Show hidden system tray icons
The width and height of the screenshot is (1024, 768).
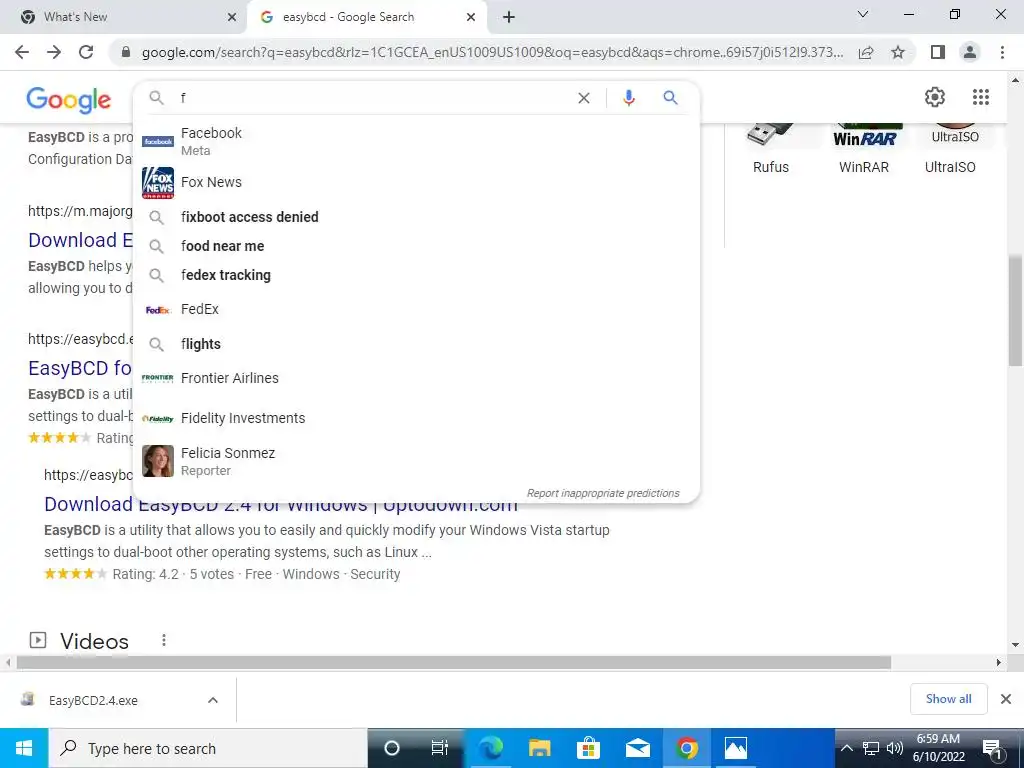[846, 748]
